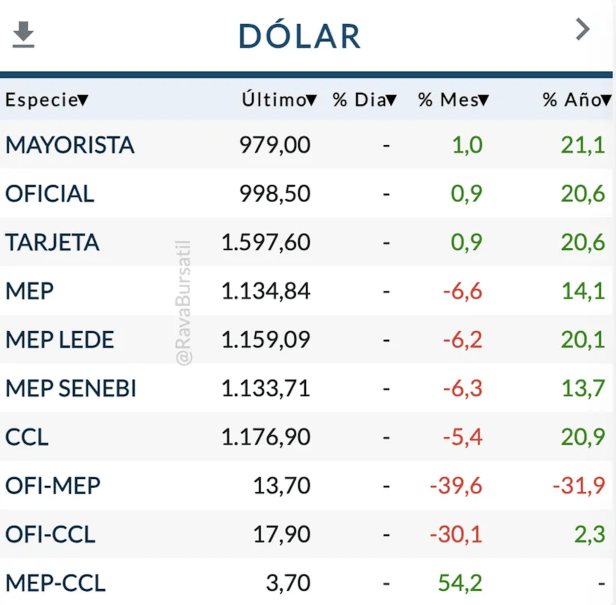Click the @RavaBursatil watermark text
This screenshot has width=616, height=605.
[x=184, y=300]
